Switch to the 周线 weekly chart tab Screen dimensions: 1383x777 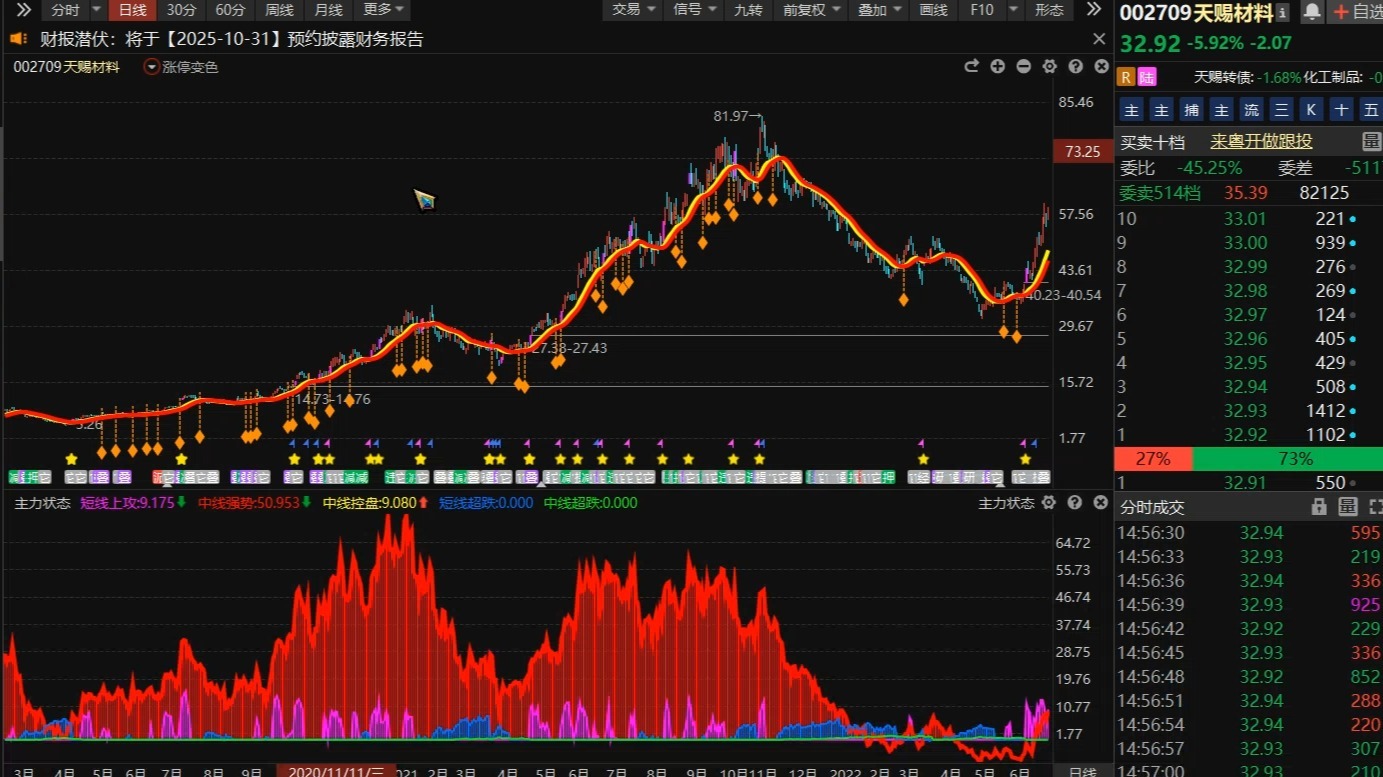click(x=279, y=10)
